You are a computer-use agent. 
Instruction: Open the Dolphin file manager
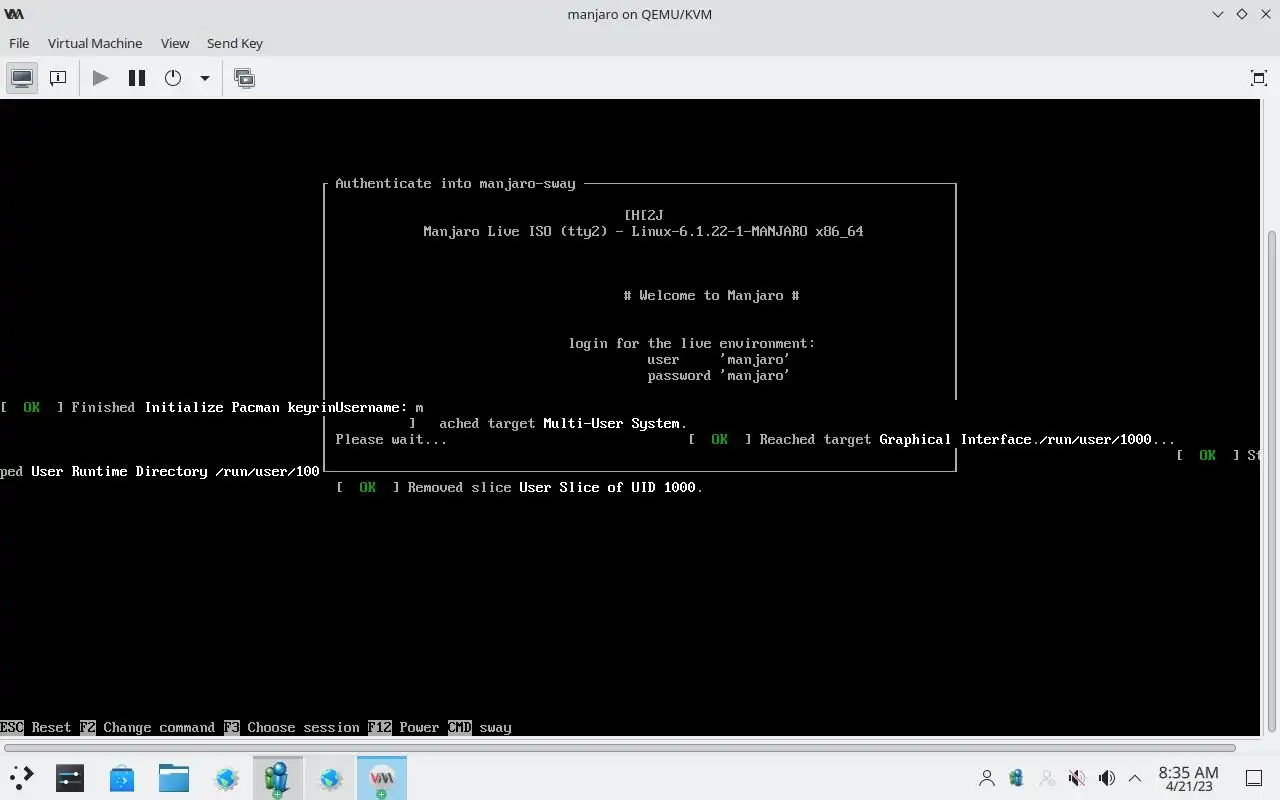[x=174, y=777]
